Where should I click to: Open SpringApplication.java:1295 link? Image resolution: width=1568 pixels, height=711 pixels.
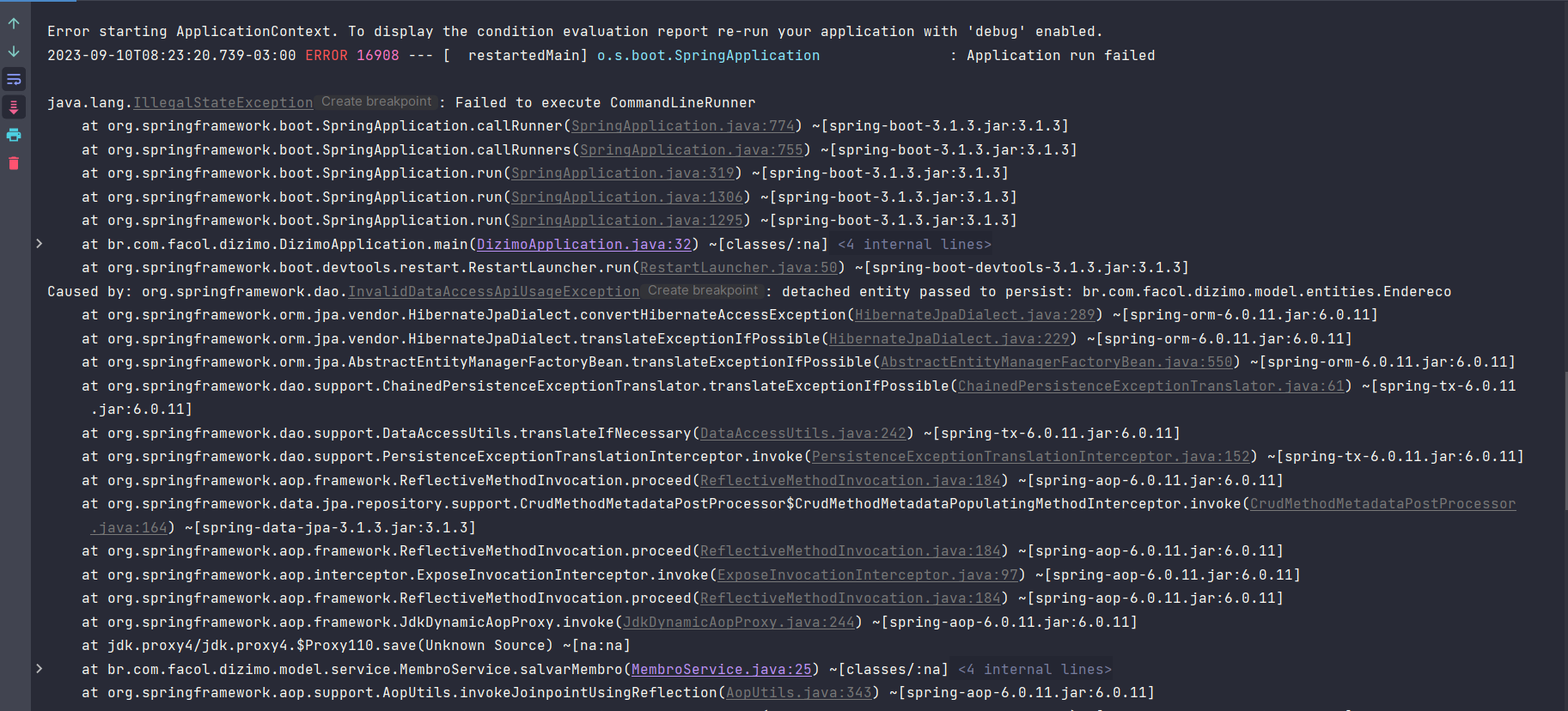[627, 221]
